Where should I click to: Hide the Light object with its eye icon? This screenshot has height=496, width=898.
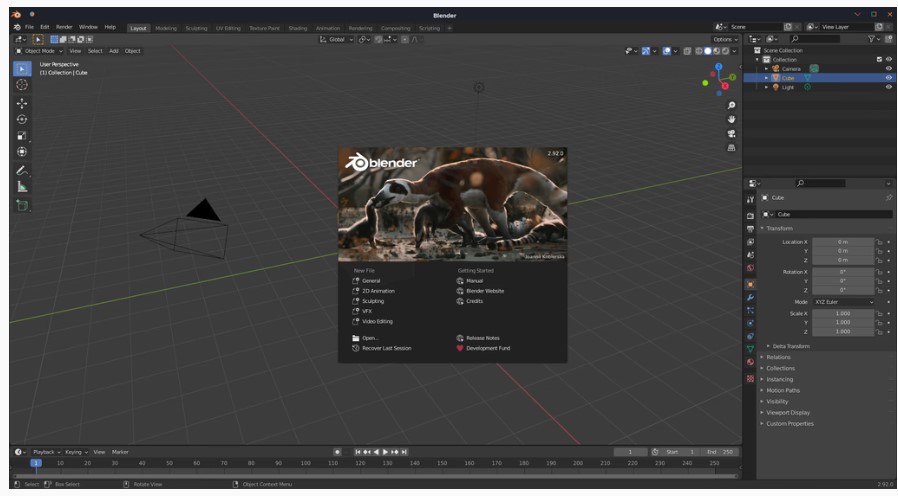[x=889, y=87]
